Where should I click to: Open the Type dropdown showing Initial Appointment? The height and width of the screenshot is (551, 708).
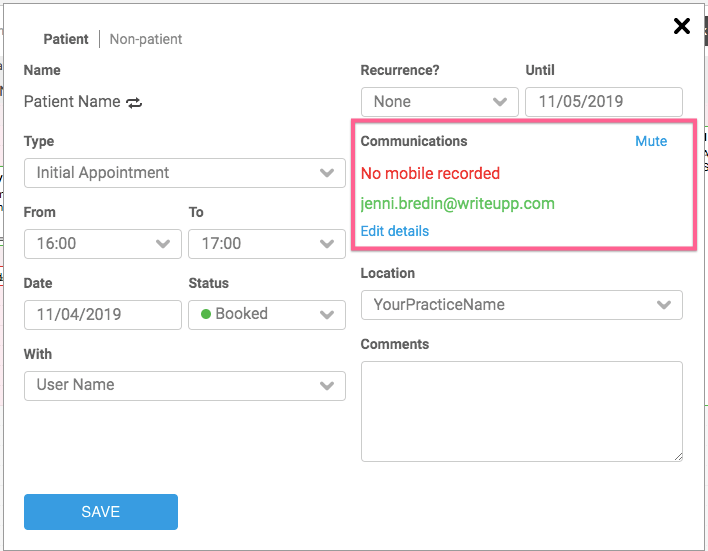(x=185, y=173)
